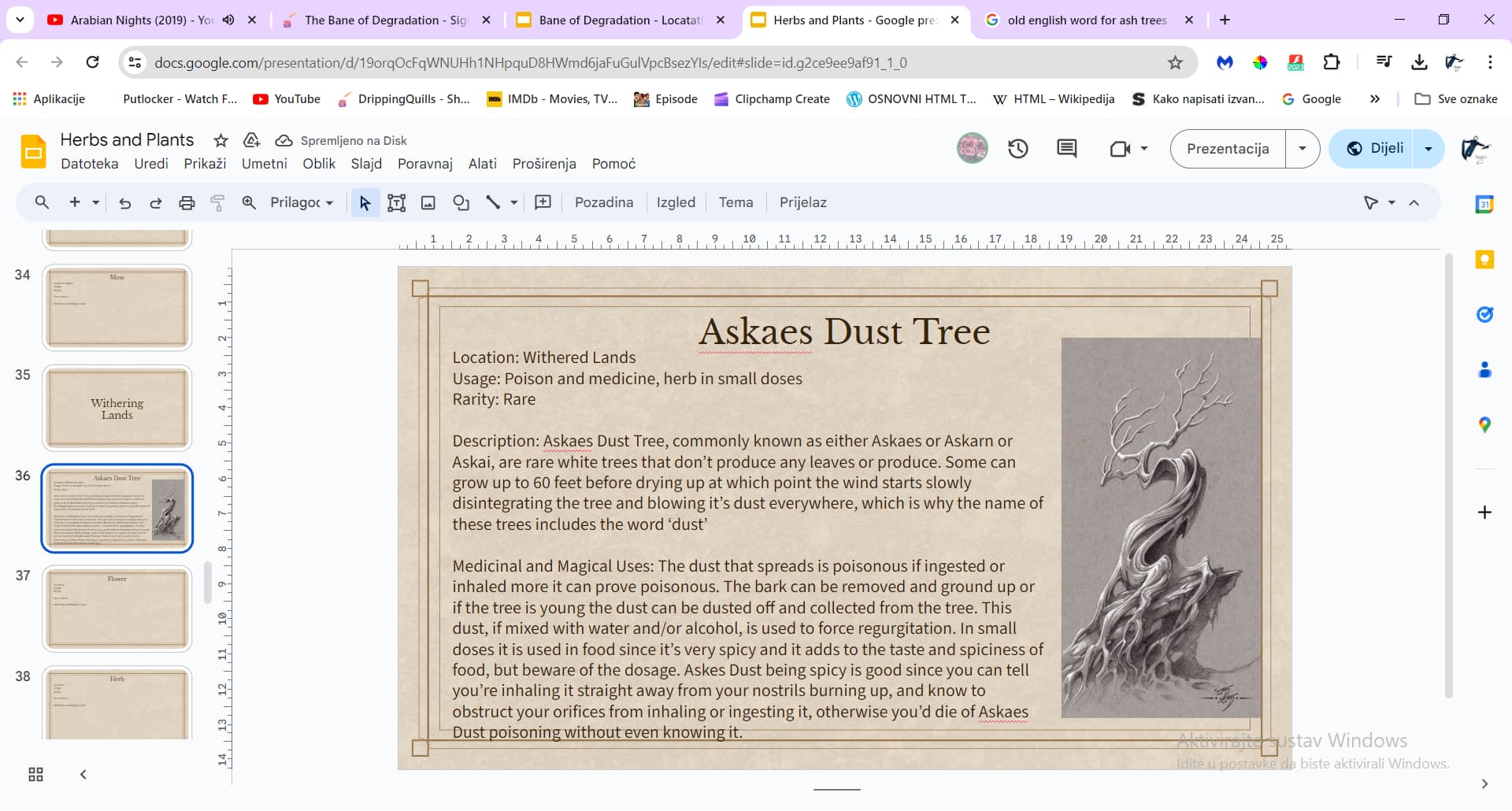Screen dimensions: 1512x811
Task: Click the Insert image icon
Action: click(428, 203)
